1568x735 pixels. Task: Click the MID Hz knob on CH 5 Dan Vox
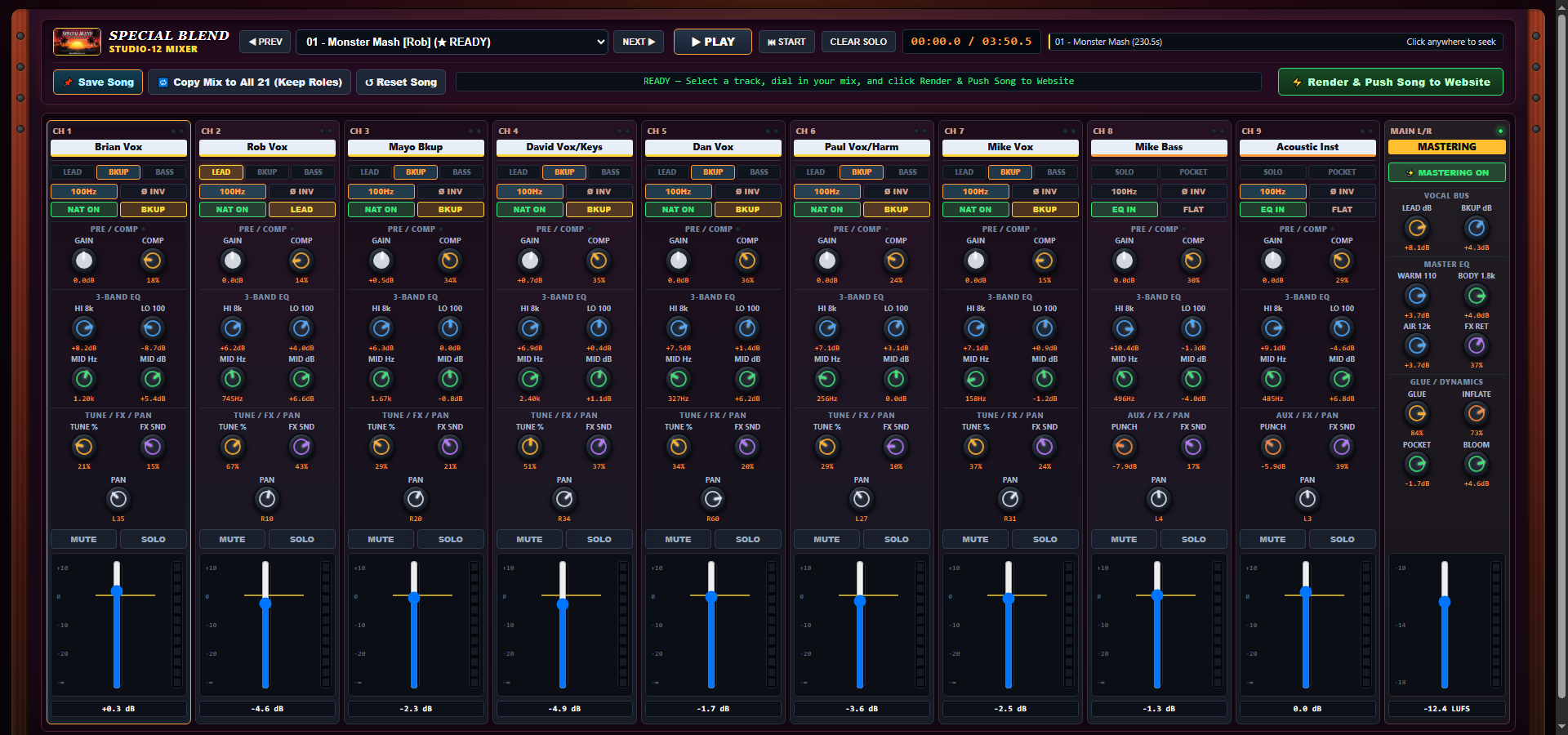coord(679,379)
